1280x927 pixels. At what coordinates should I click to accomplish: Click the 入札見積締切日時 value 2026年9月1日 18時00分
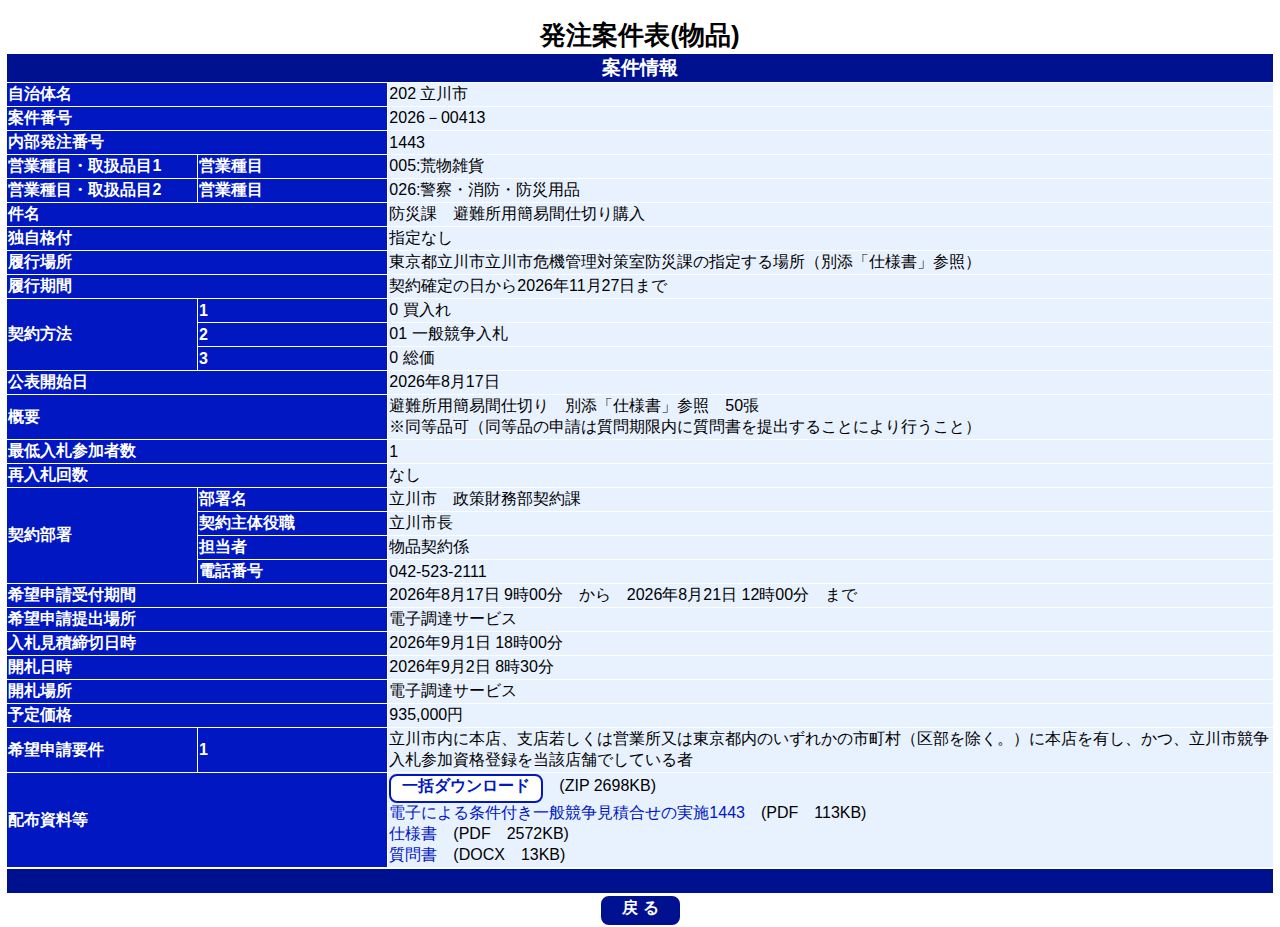476,643
